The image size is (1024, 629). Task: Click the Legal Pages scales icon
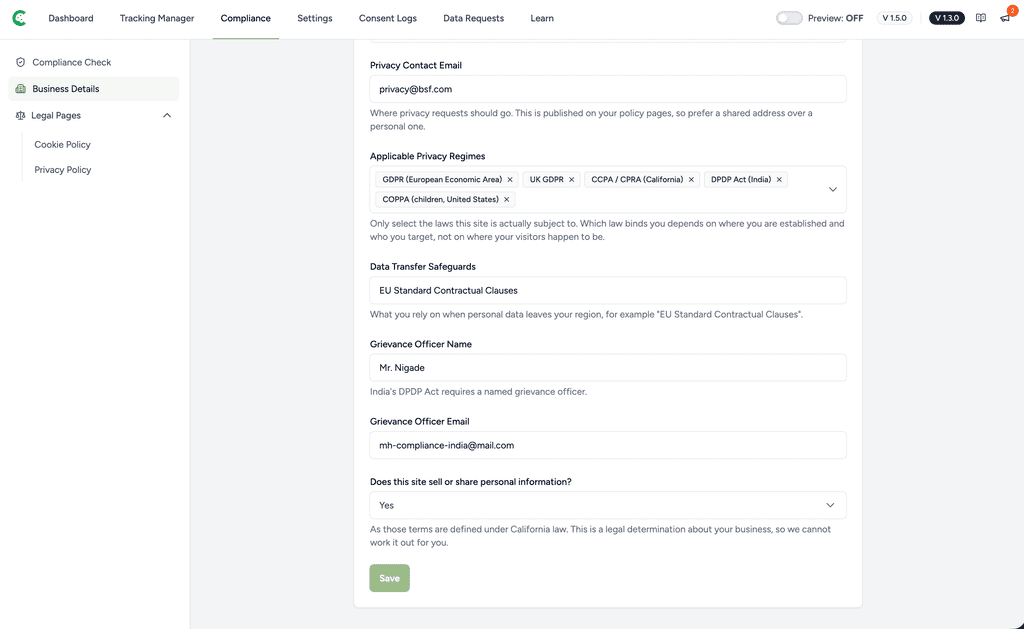click(x=20, y=116)
